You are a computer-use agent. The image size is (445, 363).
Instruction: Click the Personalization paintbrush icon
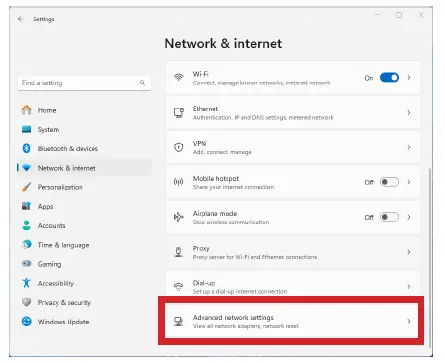tap(26, 187)
